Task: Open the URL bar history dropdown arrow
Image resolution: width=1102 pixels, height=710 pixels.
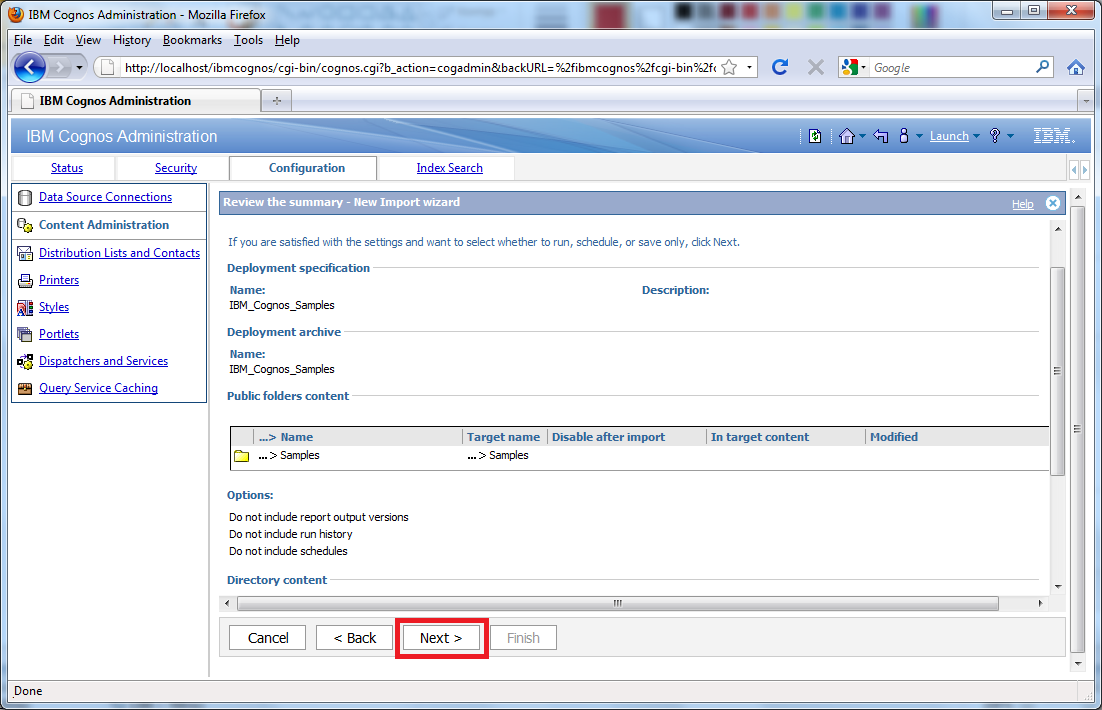Action: (x=749, y=67)
